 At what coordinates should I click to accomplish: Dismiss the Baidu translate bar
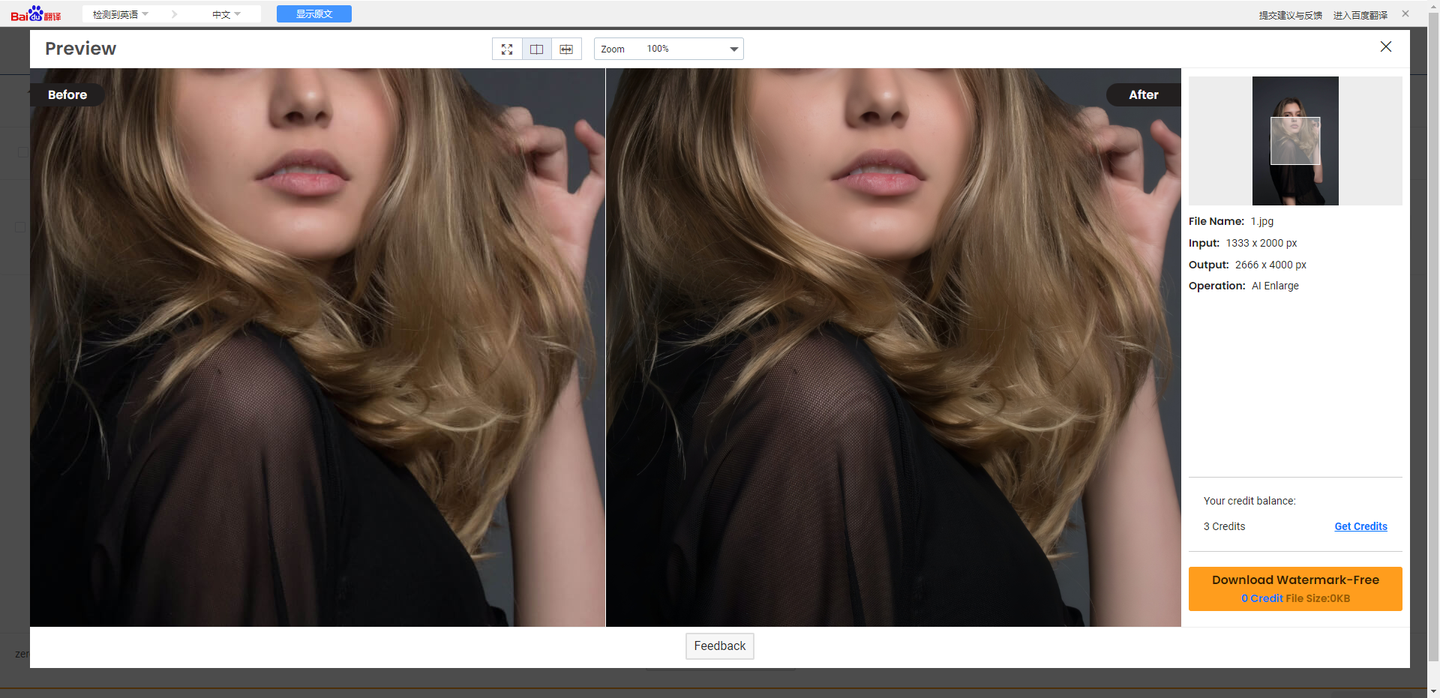[1405, 14]
